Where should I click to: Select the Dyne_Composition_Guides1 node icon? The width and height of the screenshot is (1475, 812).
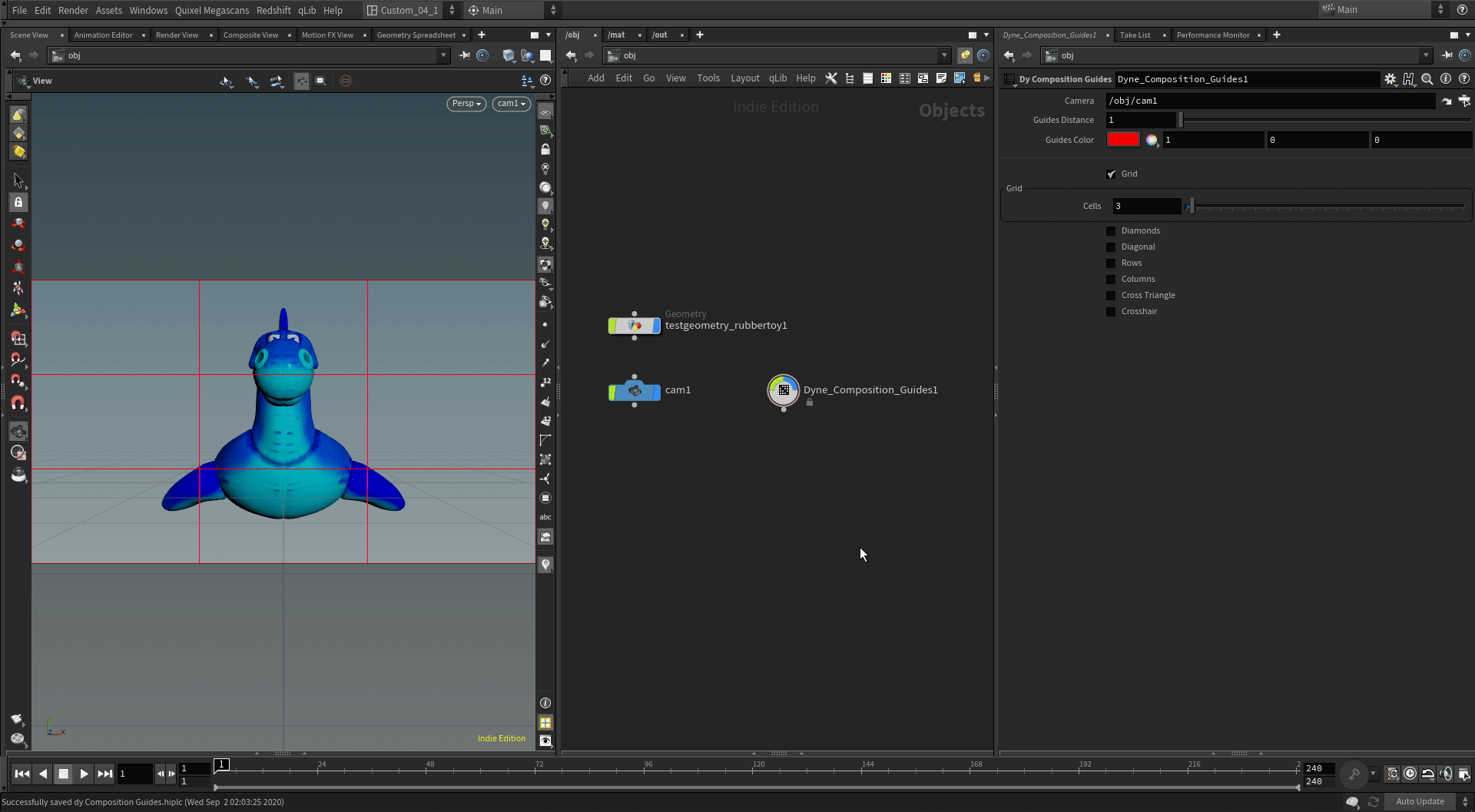(783, 390)
